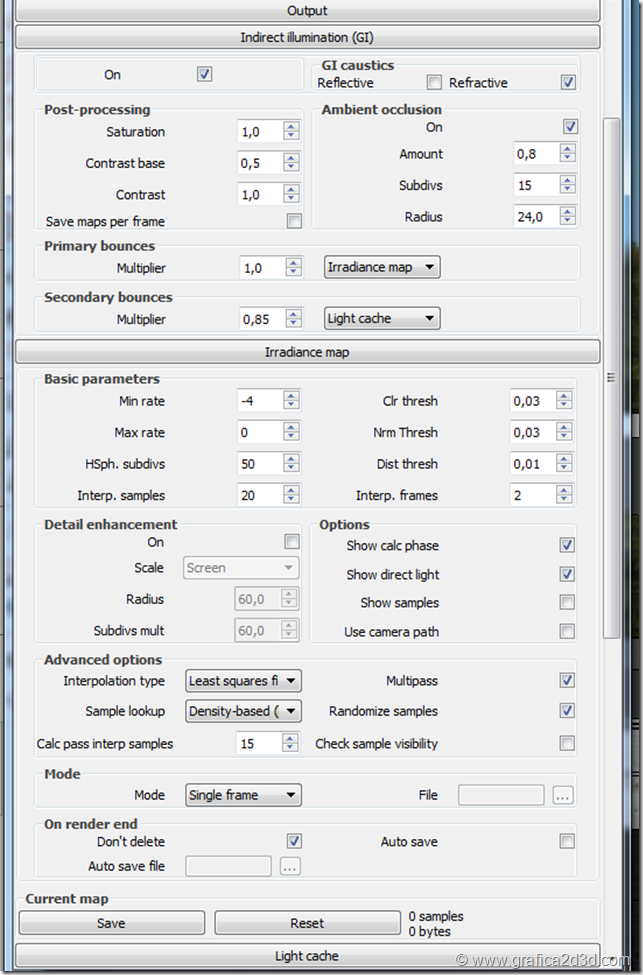The width and height of the screenshot is (643, 975).
Task: Disable the GI On checkbox
Action: 204,74
